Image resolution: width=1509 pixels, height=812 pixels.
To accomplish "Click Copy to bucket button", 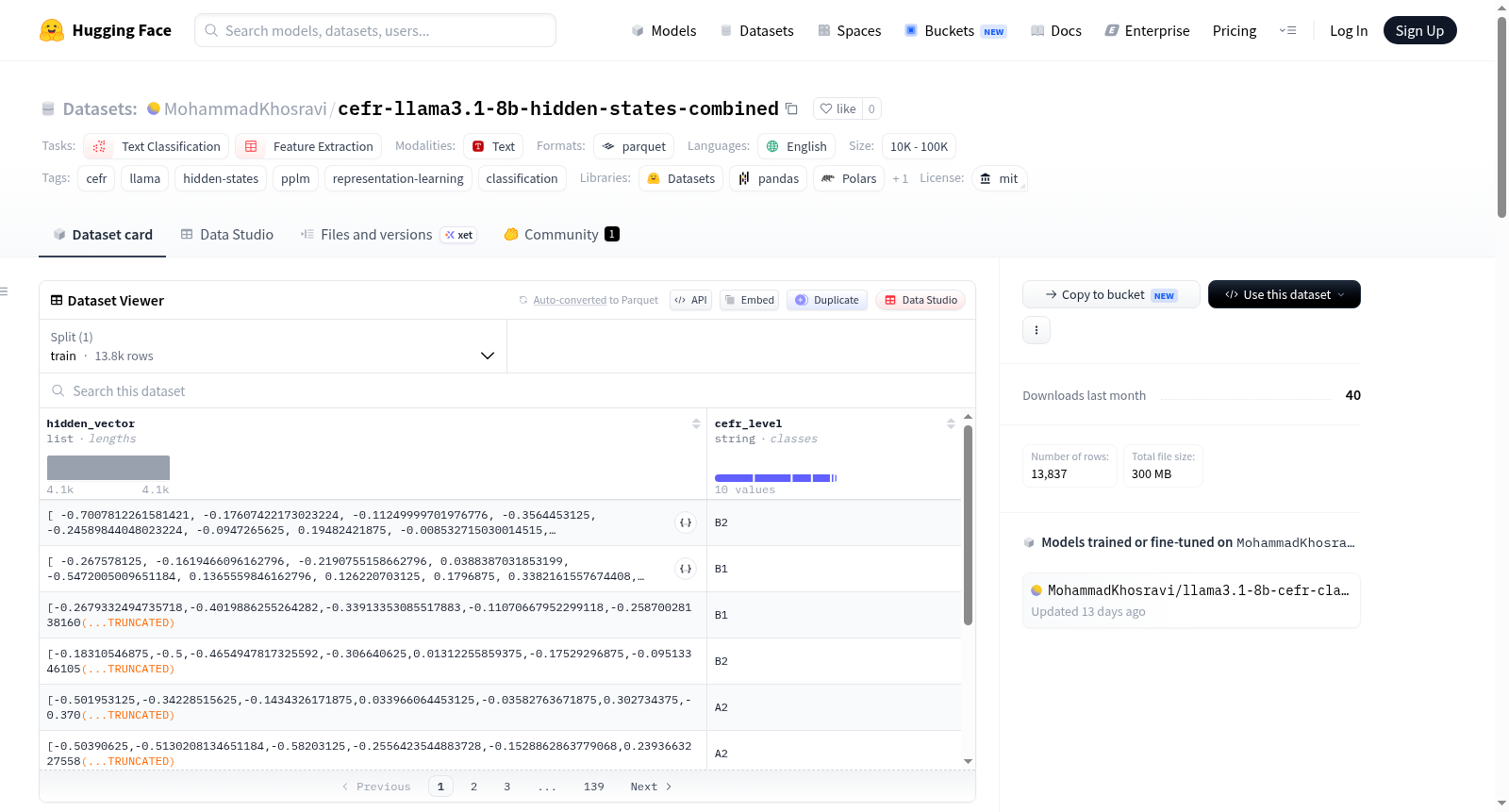I will 1111,294.
